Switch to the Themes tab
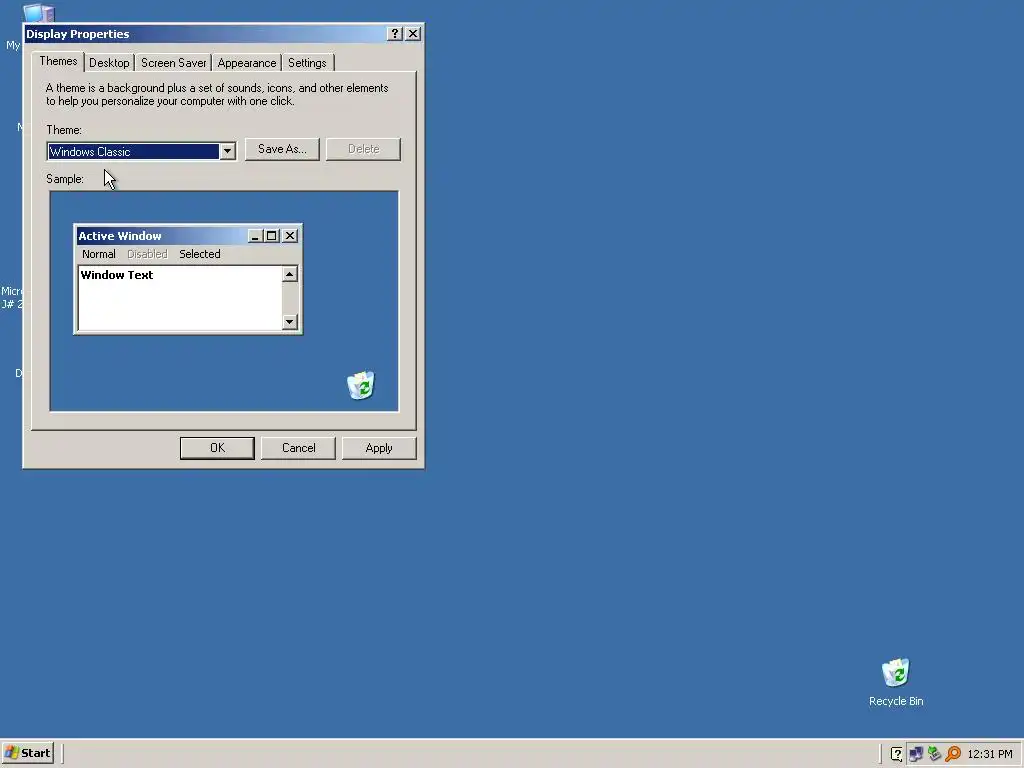1024x768 pixels. [58, 61]
